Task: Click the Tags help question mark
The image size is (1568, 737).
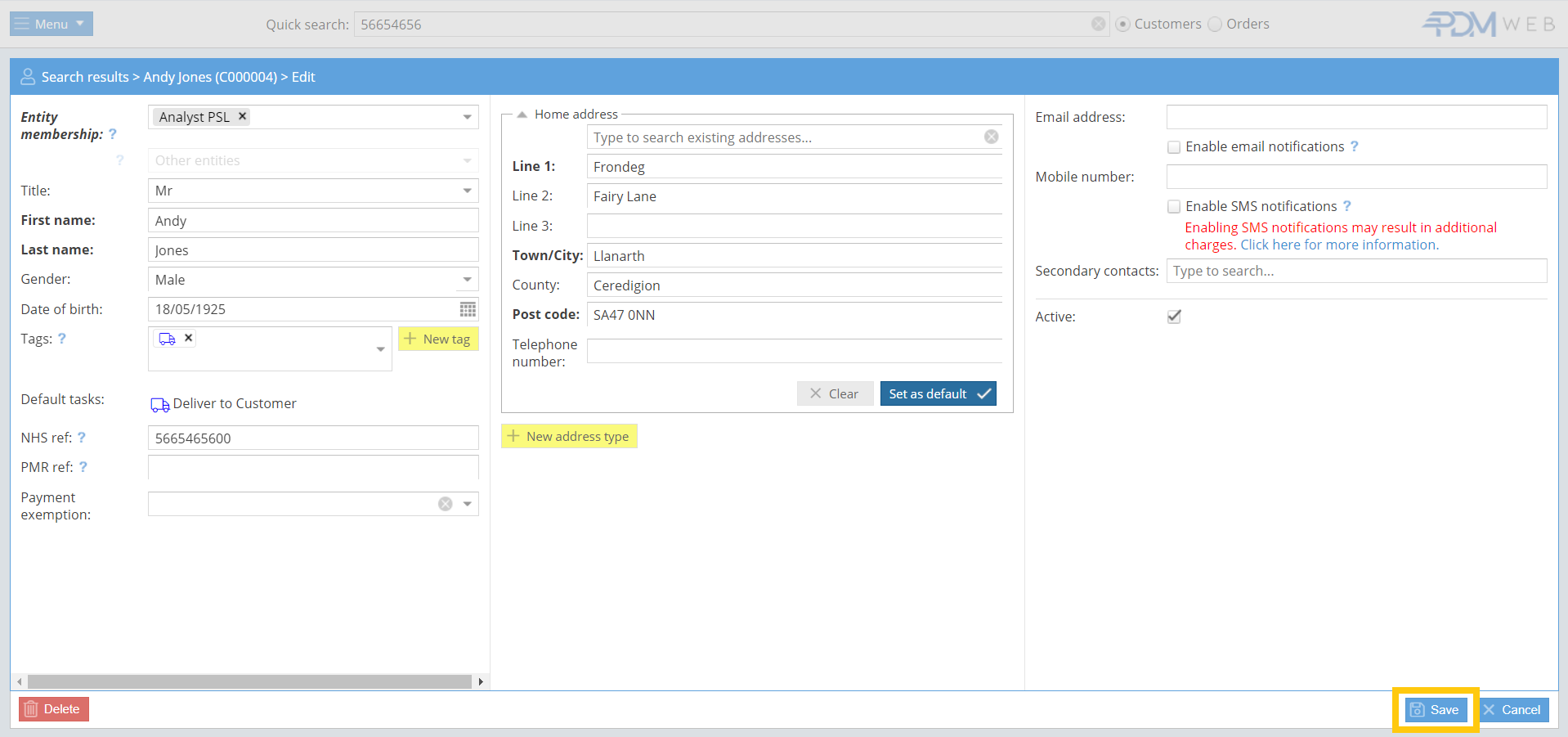Action: [62, 339]
